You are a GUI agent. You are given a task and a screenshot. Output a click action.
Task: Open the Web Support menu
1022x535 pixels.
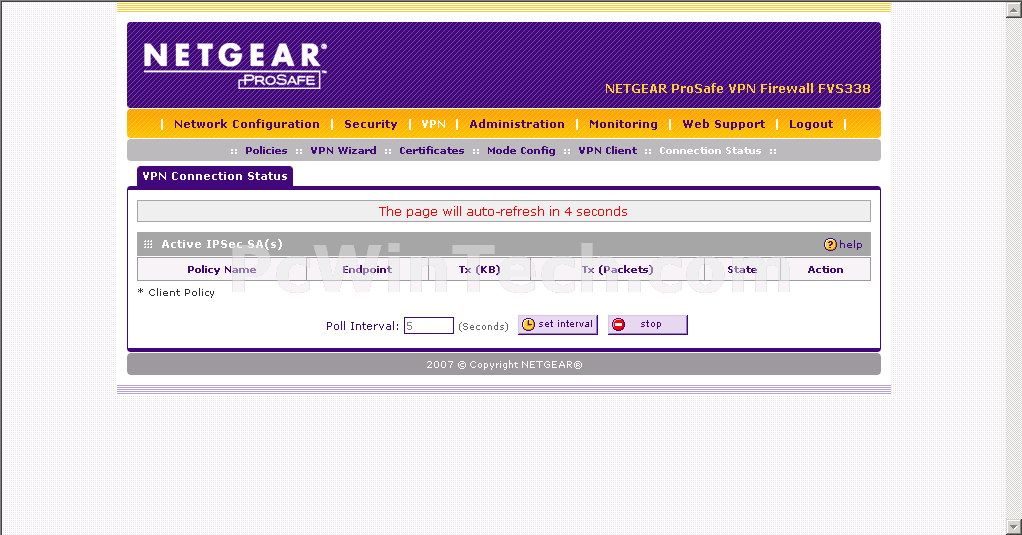723,124
